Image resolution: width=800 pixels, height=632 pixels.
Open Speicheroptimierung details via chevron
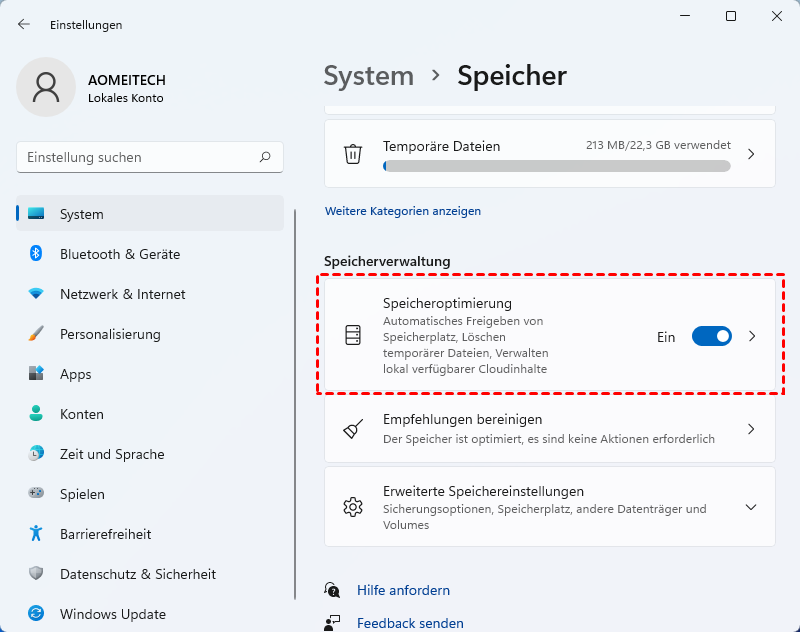752,336
